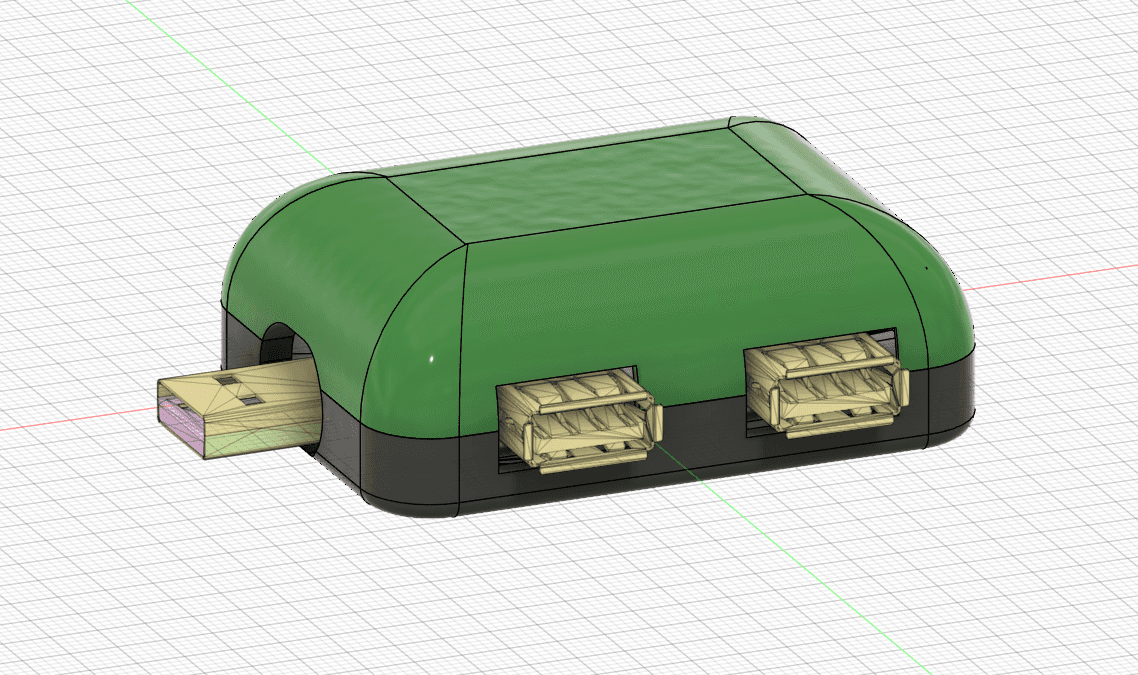1138x675 pixels.
Task: Select the left female USB port
Action: (x=579, y=420)
